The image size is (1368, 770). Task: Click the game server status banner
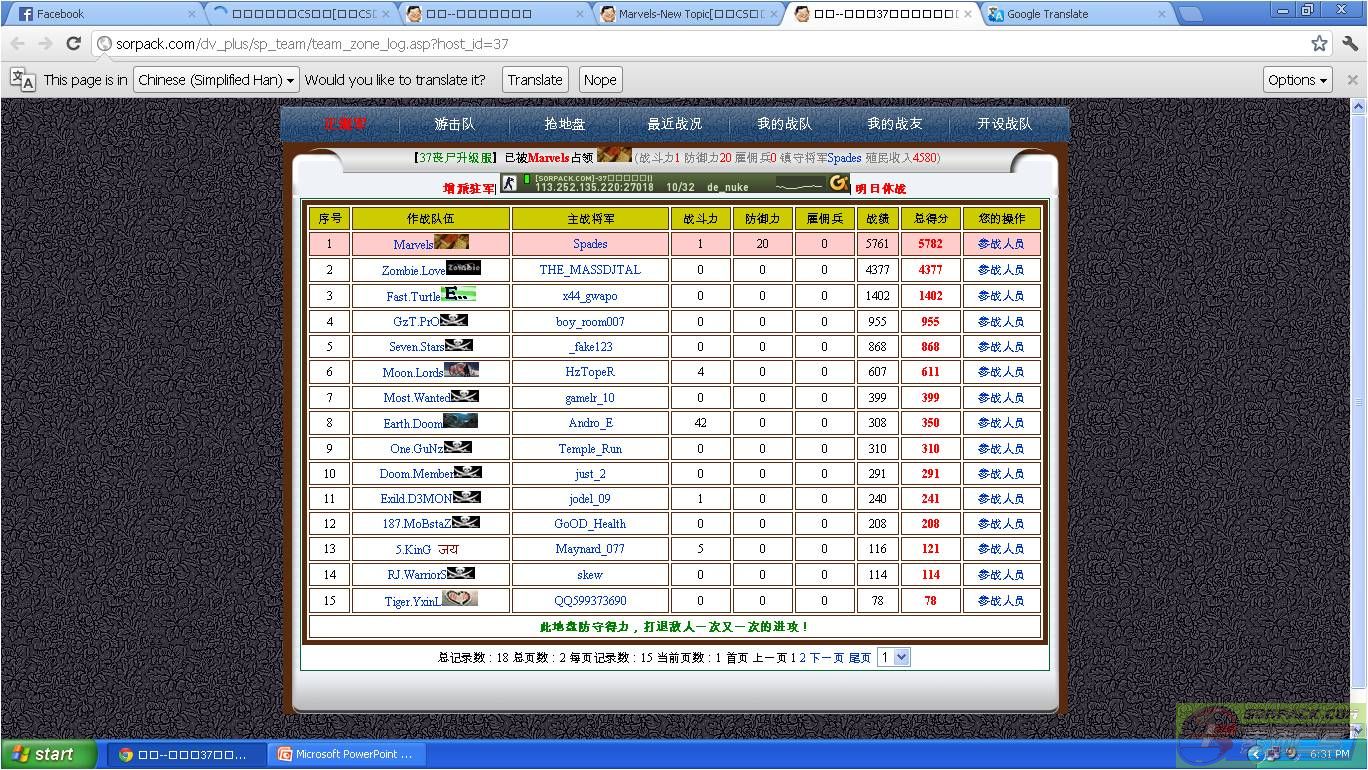[x=675, y=183]
